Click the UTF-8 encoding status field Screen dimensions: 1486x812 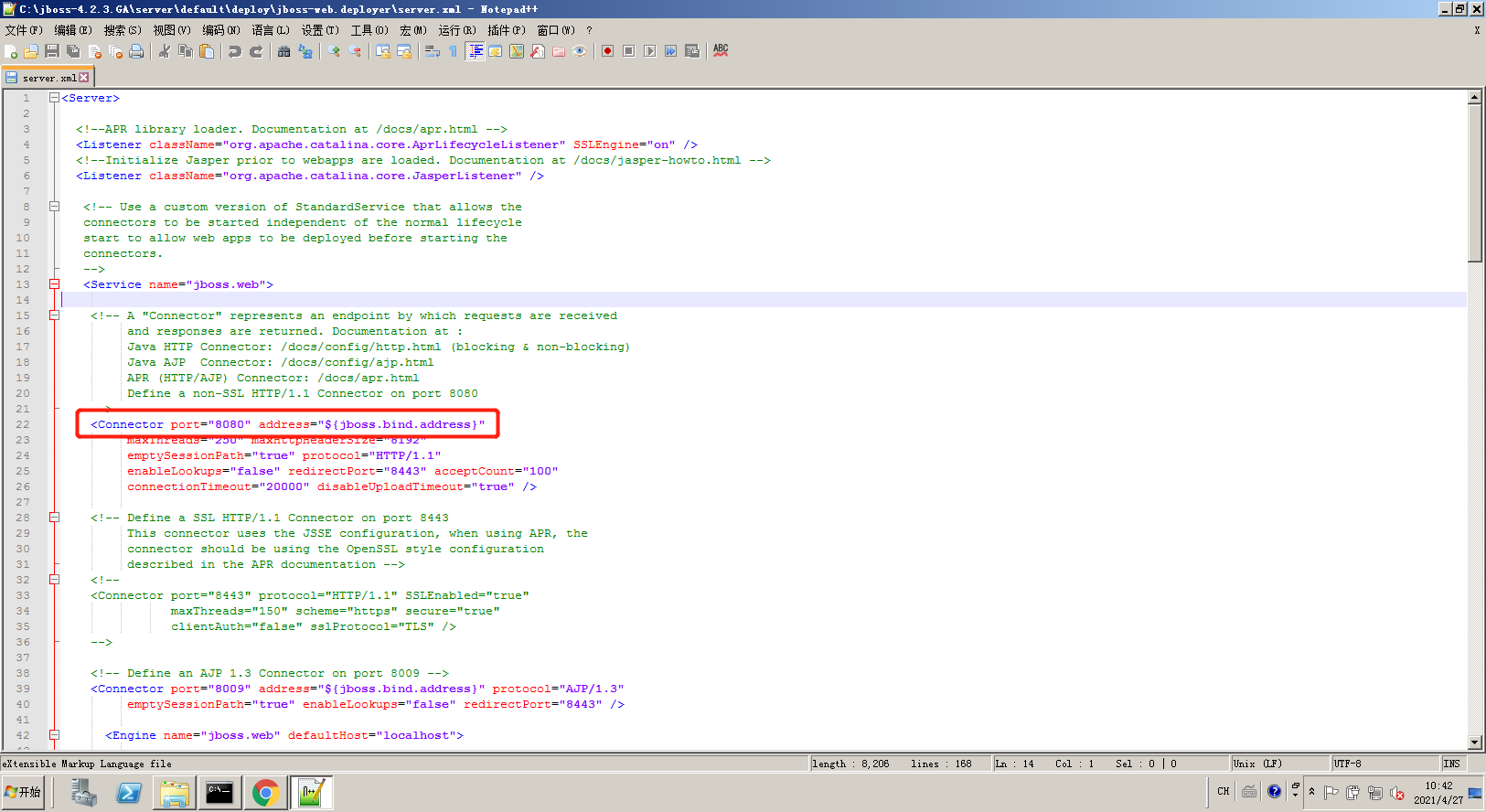[x=1384, y=764]
